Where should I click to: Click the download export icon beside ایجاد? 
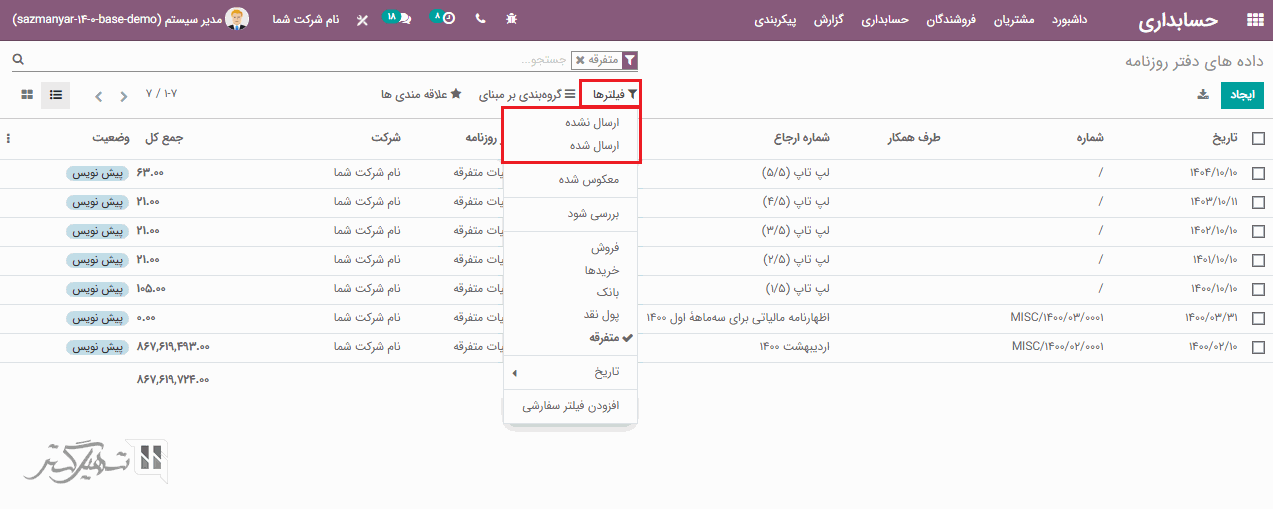pos(1202,95)
